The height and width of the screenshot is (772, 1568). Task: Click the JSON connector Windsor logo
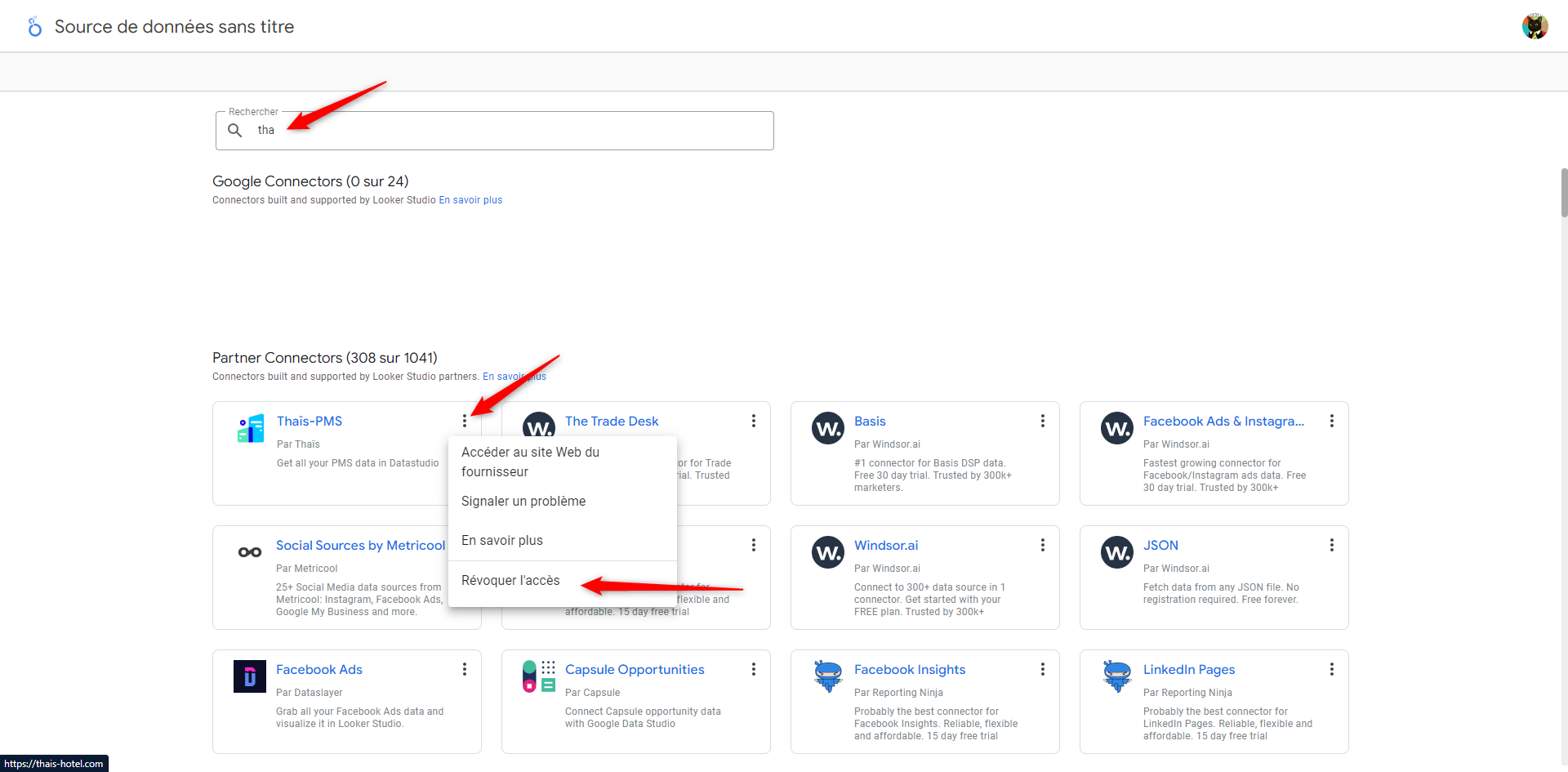[x=1117, y=552]
